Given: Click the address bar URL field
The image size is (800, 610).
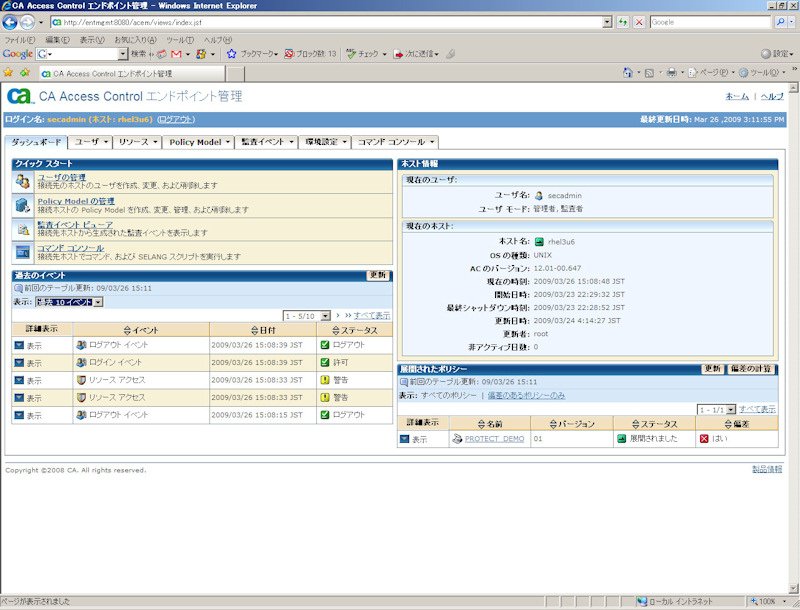Looking at the screenshot, I should click(327, 22).
